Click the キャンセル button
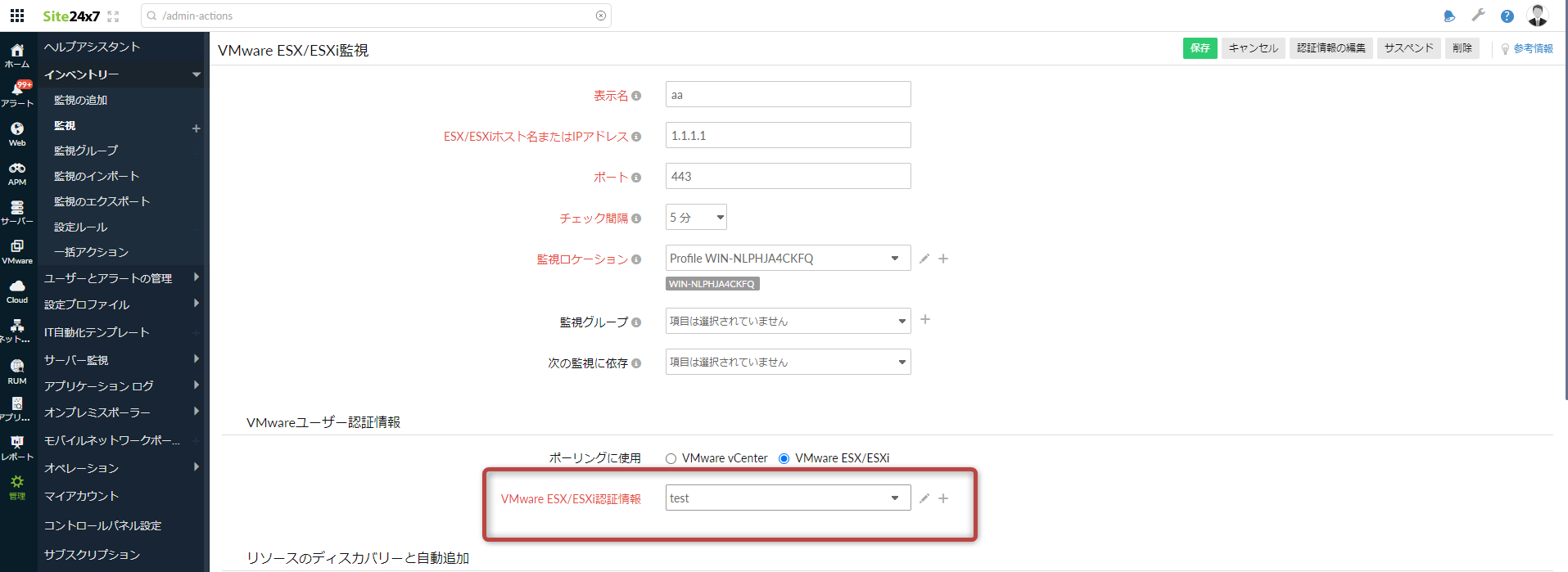 click(1253, 48)
